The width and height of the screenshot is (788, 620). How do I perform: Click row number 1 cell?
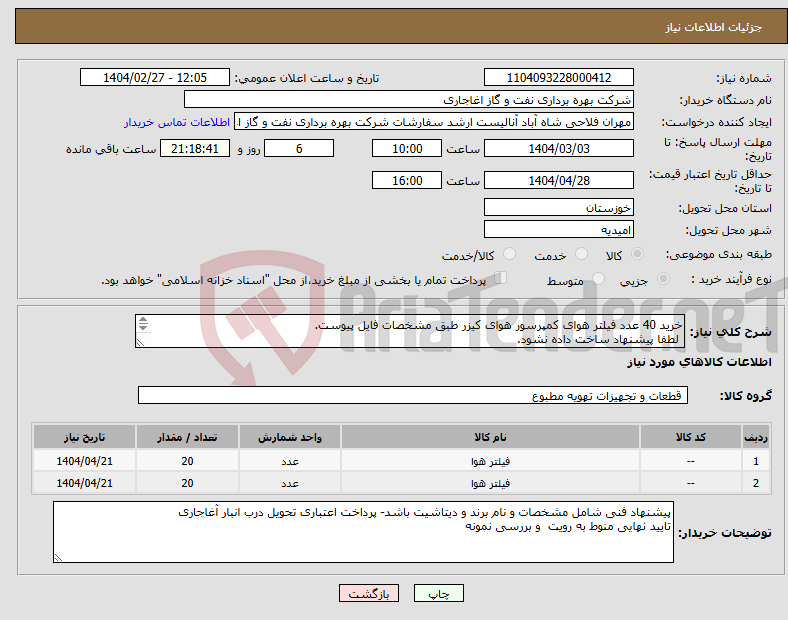(x=755, y=461)
